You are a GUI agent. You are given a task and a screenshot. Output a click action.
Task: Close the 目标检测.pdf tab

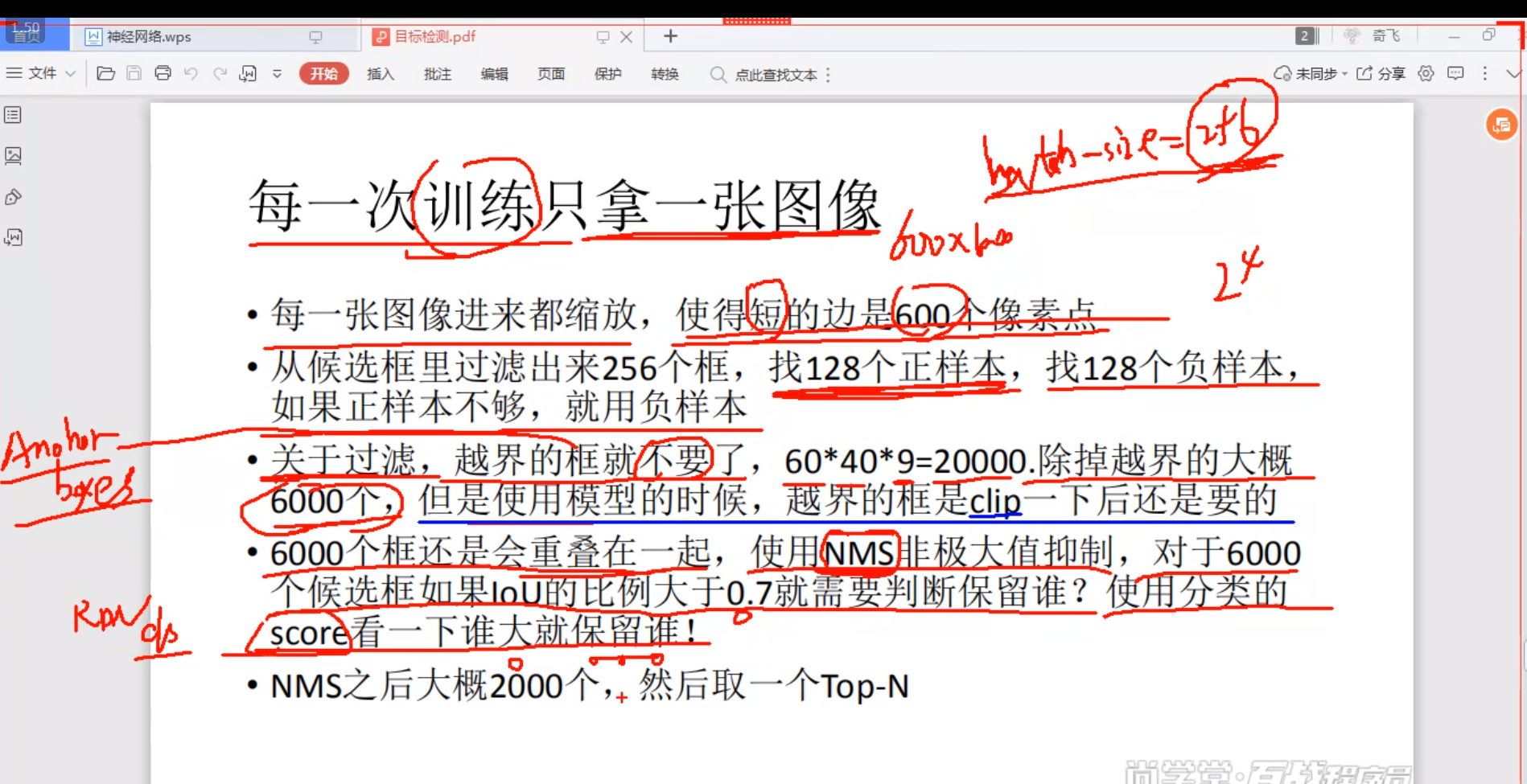tap(626, 37)
